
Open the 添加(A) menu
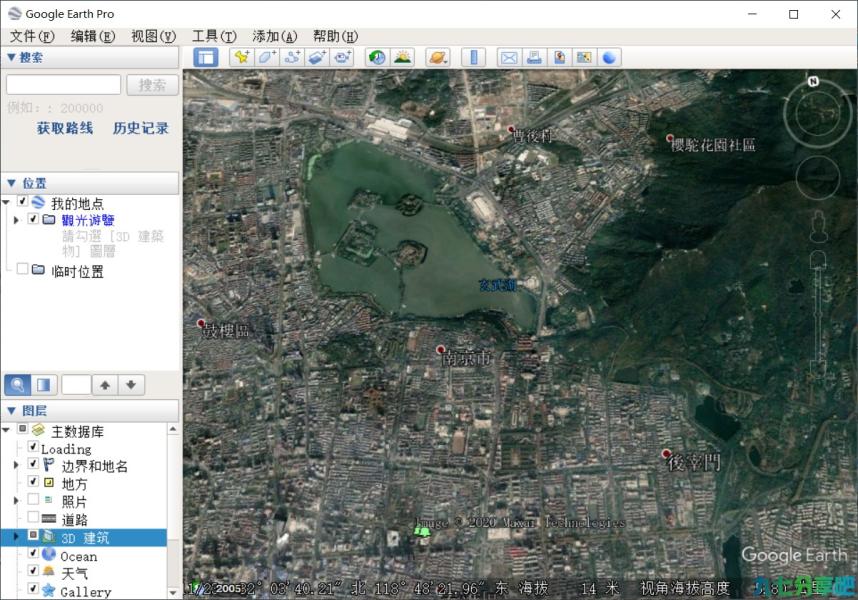[x=275, y=36]
